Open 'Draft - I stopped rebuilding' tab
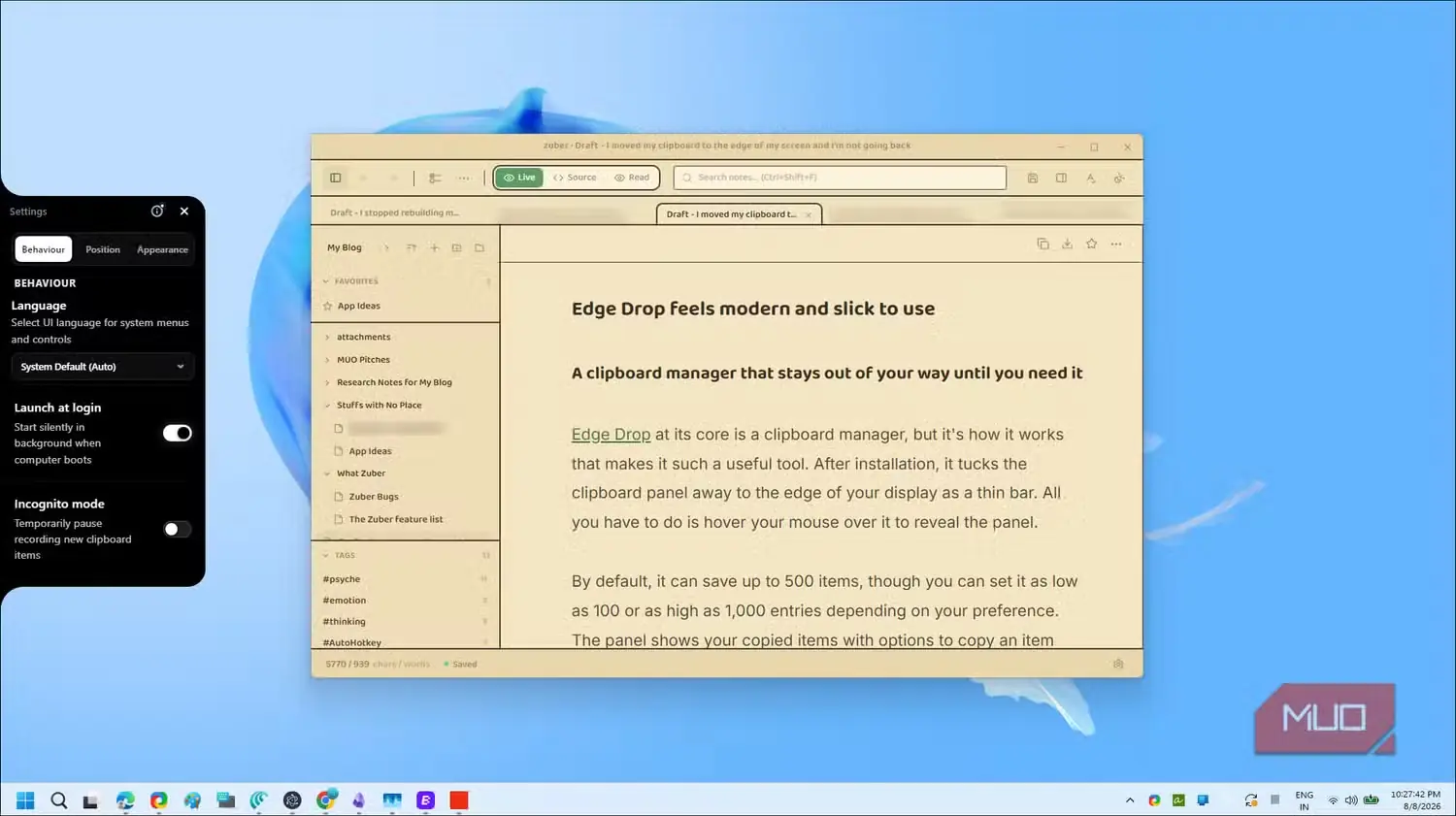 tap(395, 212)
